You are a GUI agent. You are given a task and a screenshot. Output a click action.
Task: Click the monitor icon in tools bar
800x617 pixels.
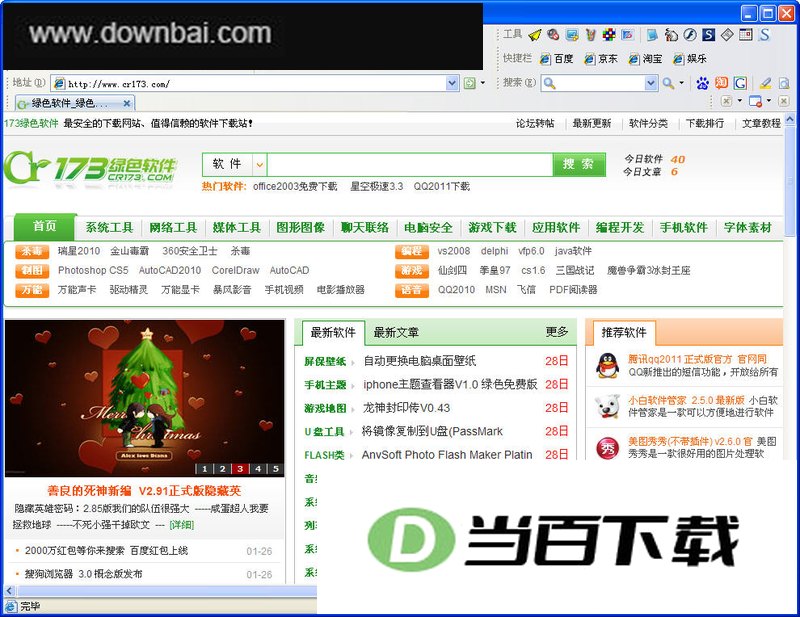tap(571, 35)
